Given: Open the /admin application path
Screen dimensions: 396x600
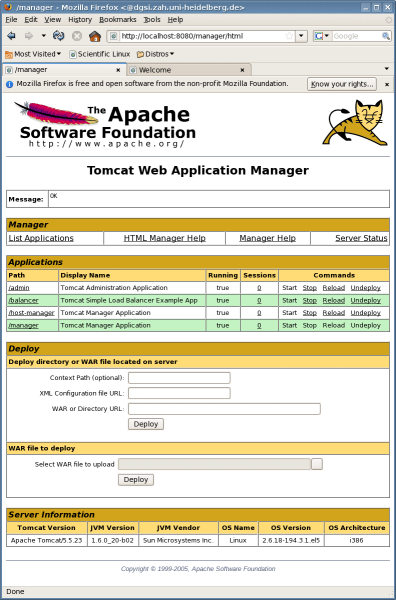Looking at the screenshot, I should point(19,288).
